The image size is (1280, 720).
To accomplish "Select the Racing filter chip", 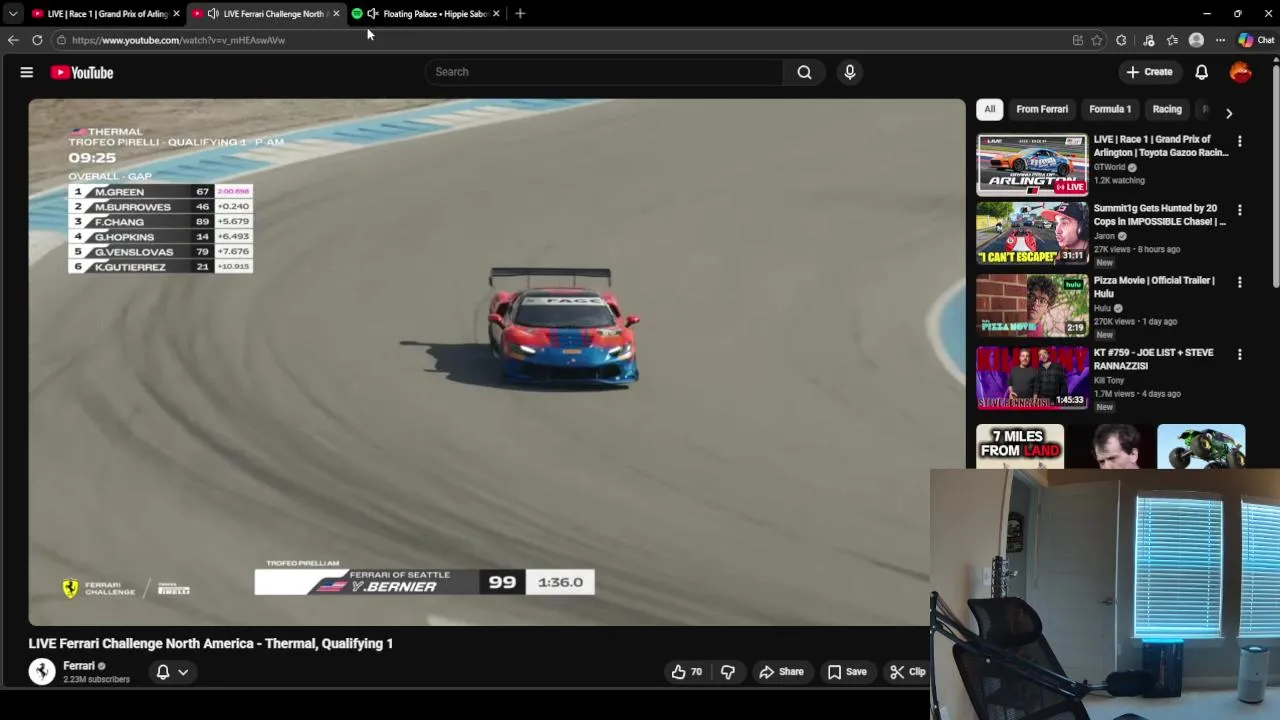I will pyautogui.click(x=1167, y=109).
